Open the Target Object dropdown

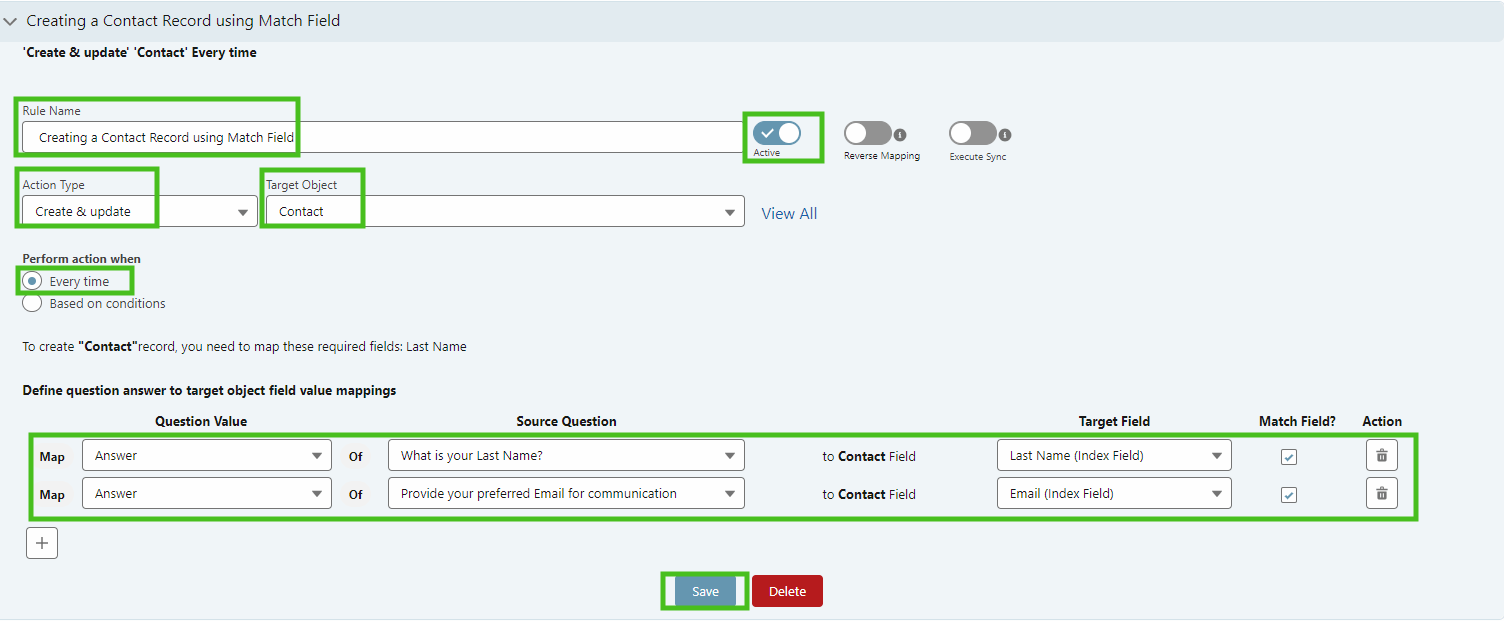(501, 212)
